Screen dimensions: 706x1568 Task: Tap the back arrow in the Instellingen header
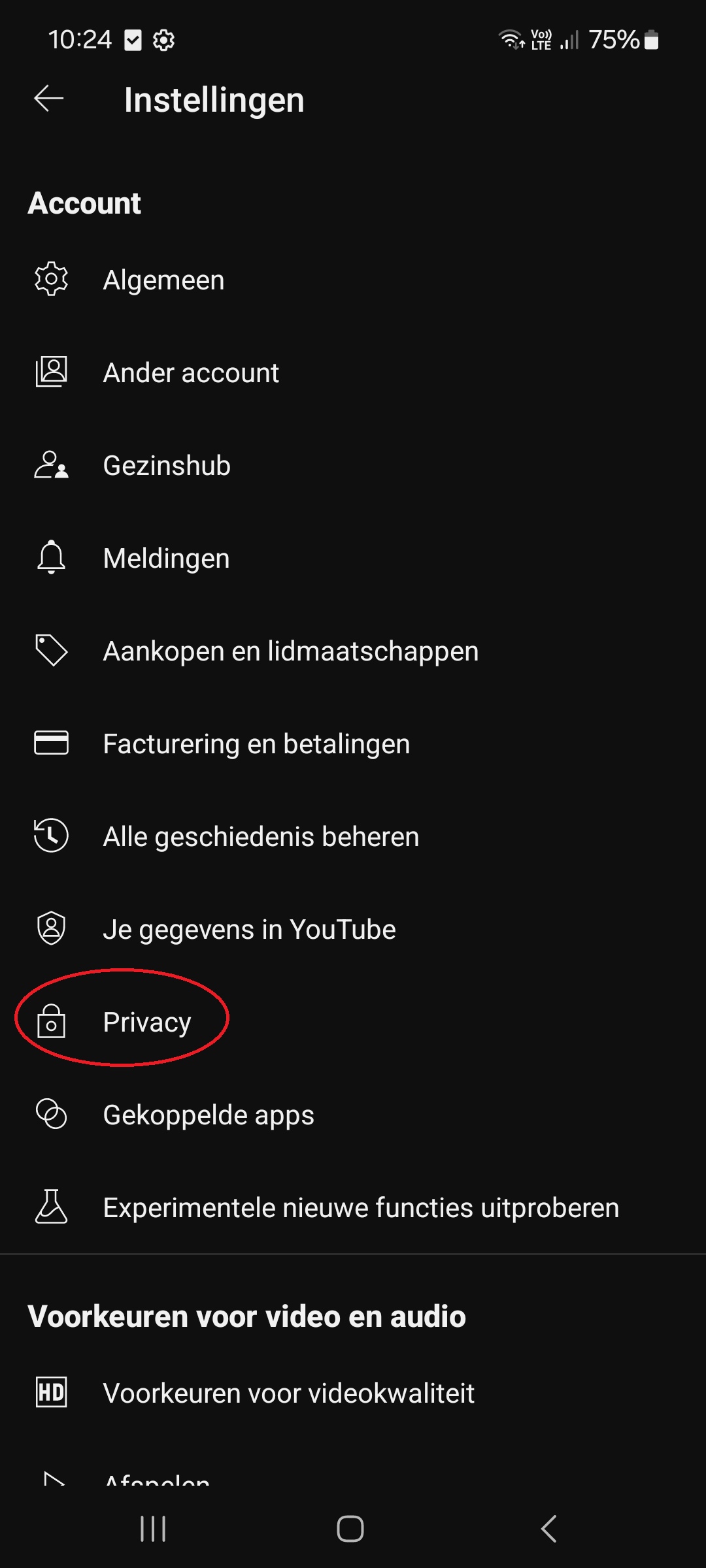point(49,99)
